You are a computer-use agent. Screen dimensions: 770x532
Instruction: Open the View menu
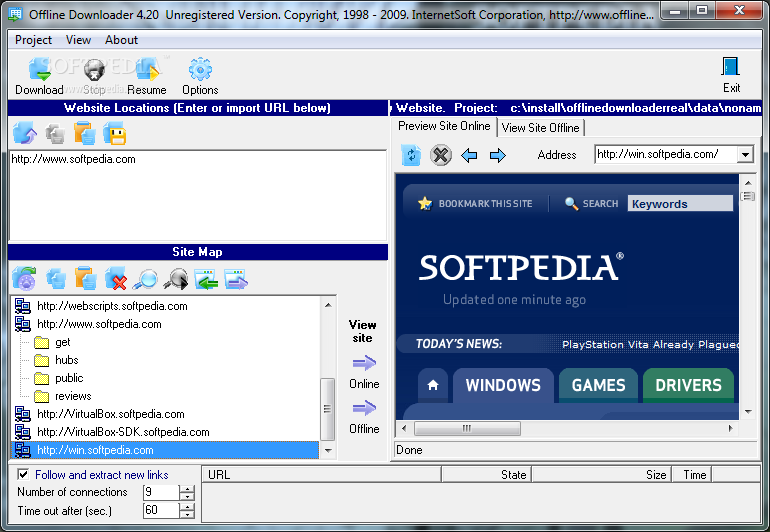(79, 40)
